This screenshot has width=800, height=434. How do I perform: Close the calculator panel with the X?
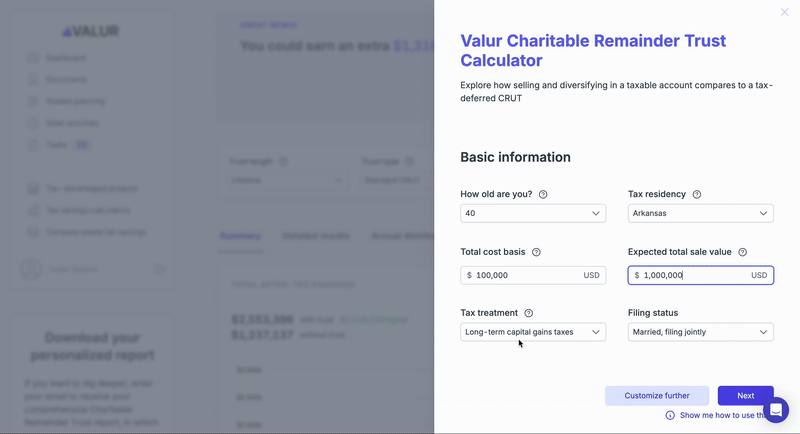click(784, 12)
